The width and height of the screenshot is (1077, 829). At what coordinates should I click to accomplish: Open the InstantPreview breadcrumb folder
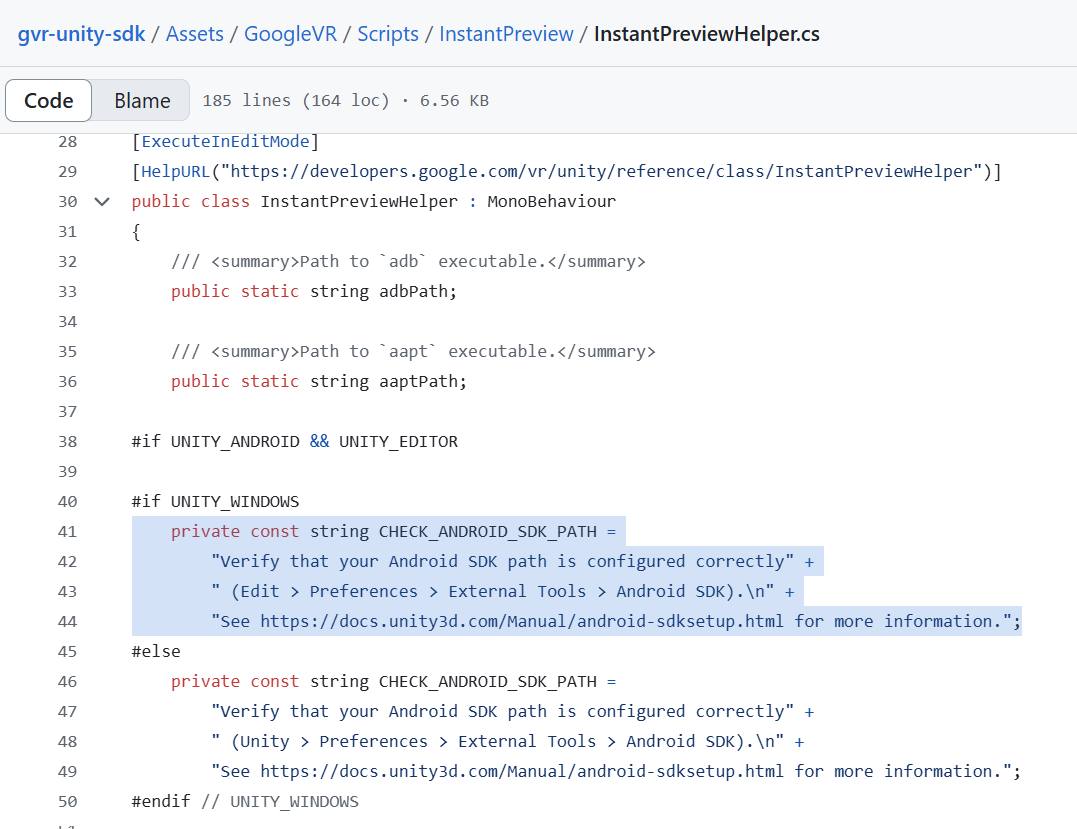pyautogui.click(x=506, y=34)
